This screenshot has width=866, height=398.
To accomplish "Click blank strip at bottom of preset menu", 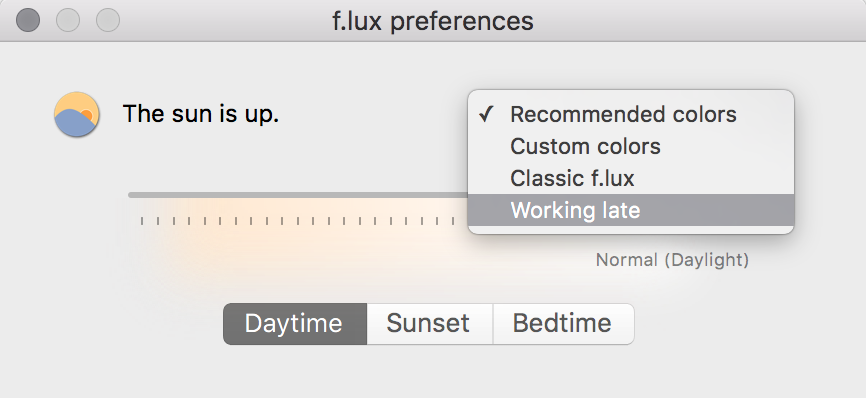I will tap(631, 230).
